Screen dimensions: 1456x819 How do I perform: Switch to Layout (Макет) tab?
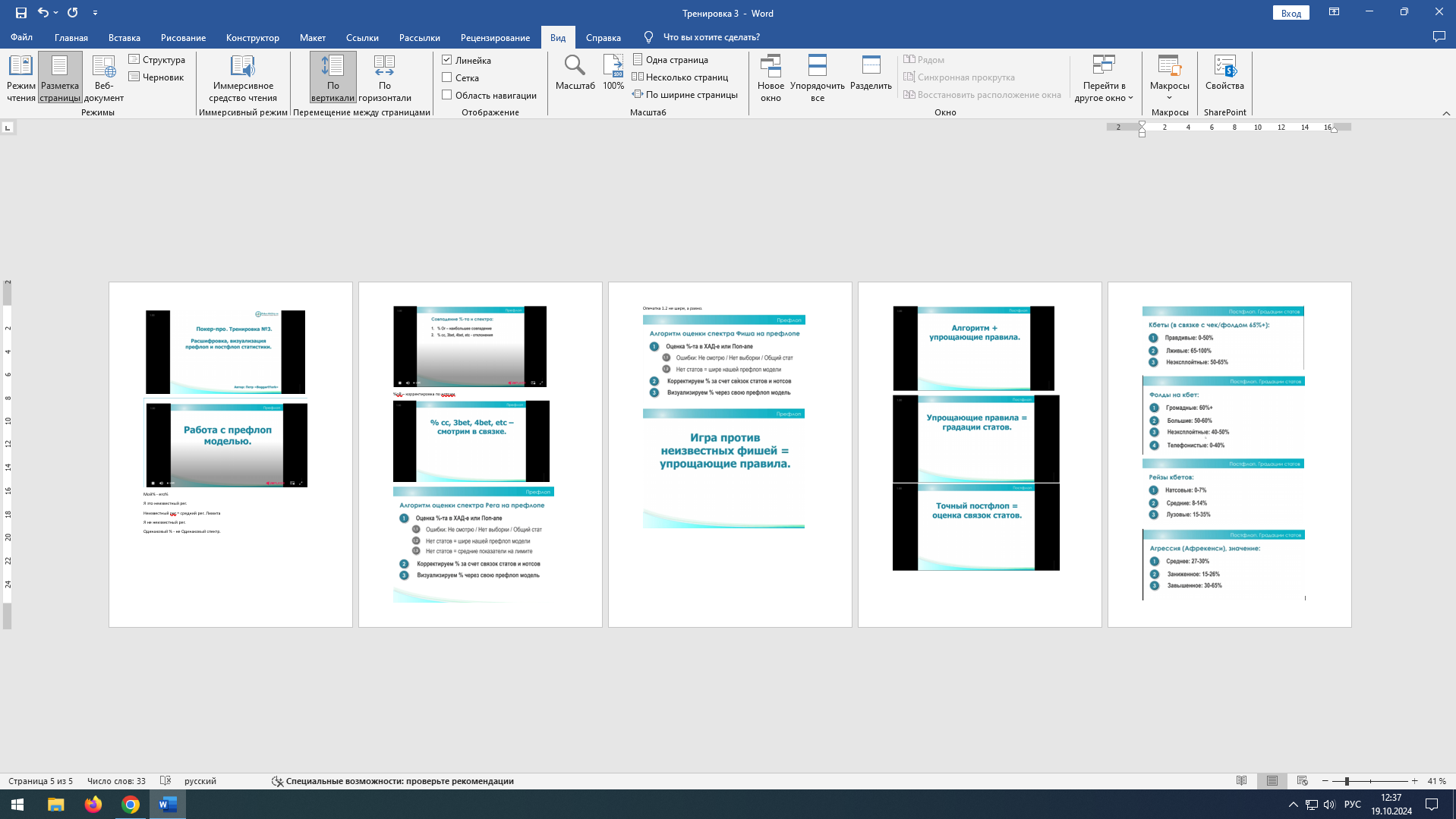pos(313,37)
